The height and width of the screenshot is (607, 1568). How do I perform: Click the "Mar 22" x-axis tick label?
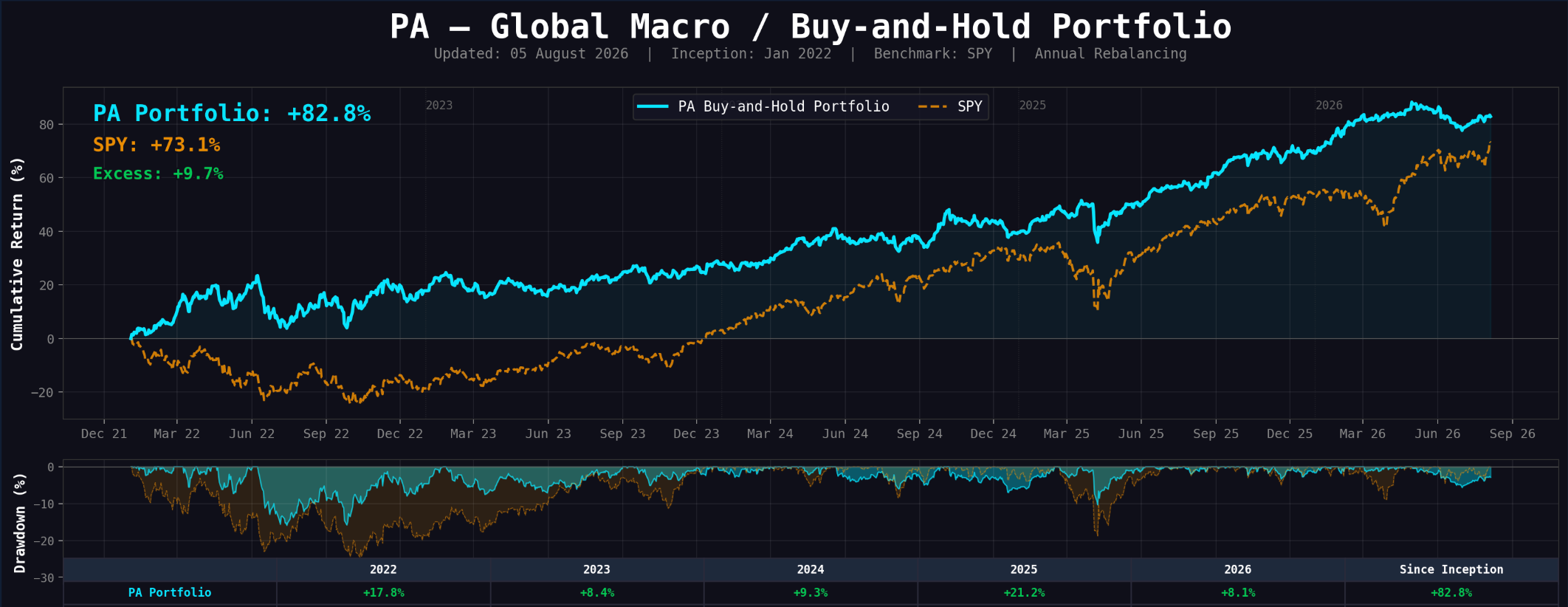[x=176, y=433]
